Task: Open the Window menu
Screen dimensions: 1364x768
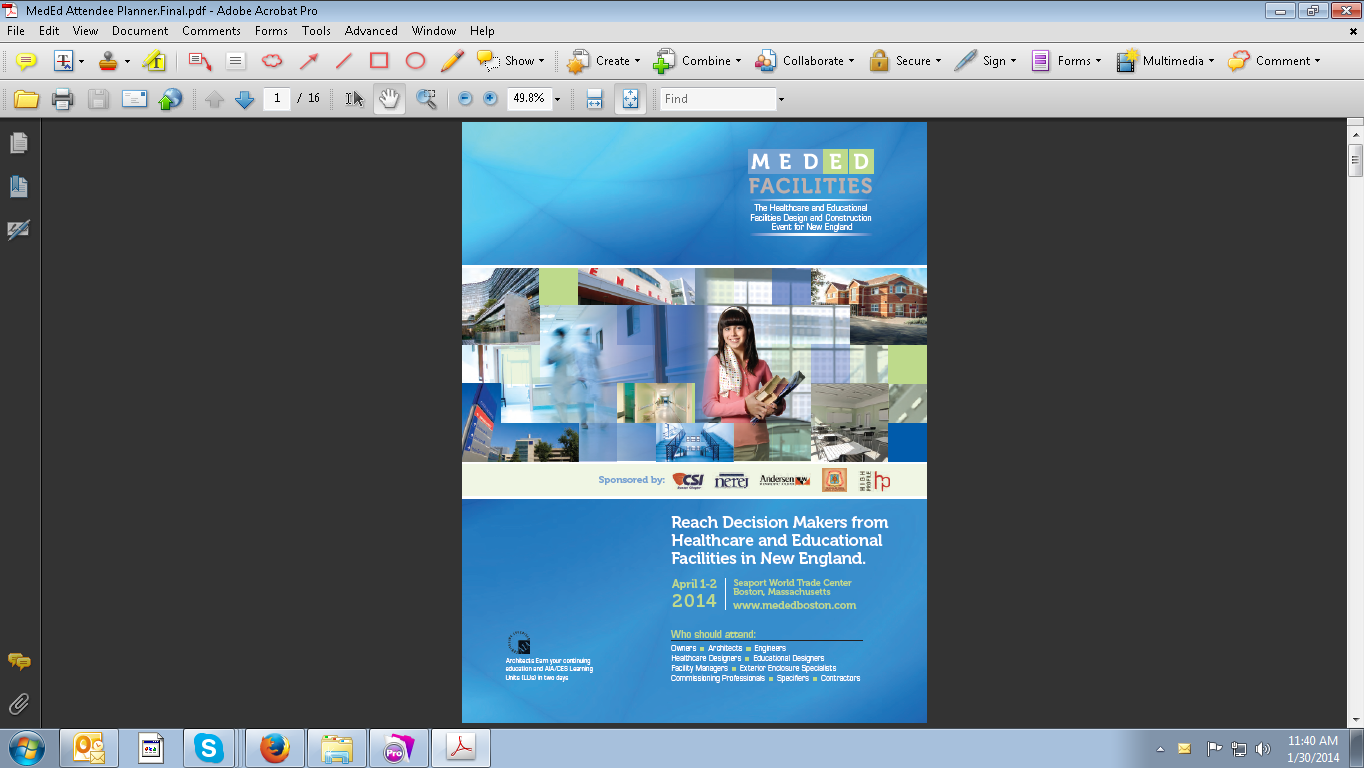Action: tap(434, 31)
